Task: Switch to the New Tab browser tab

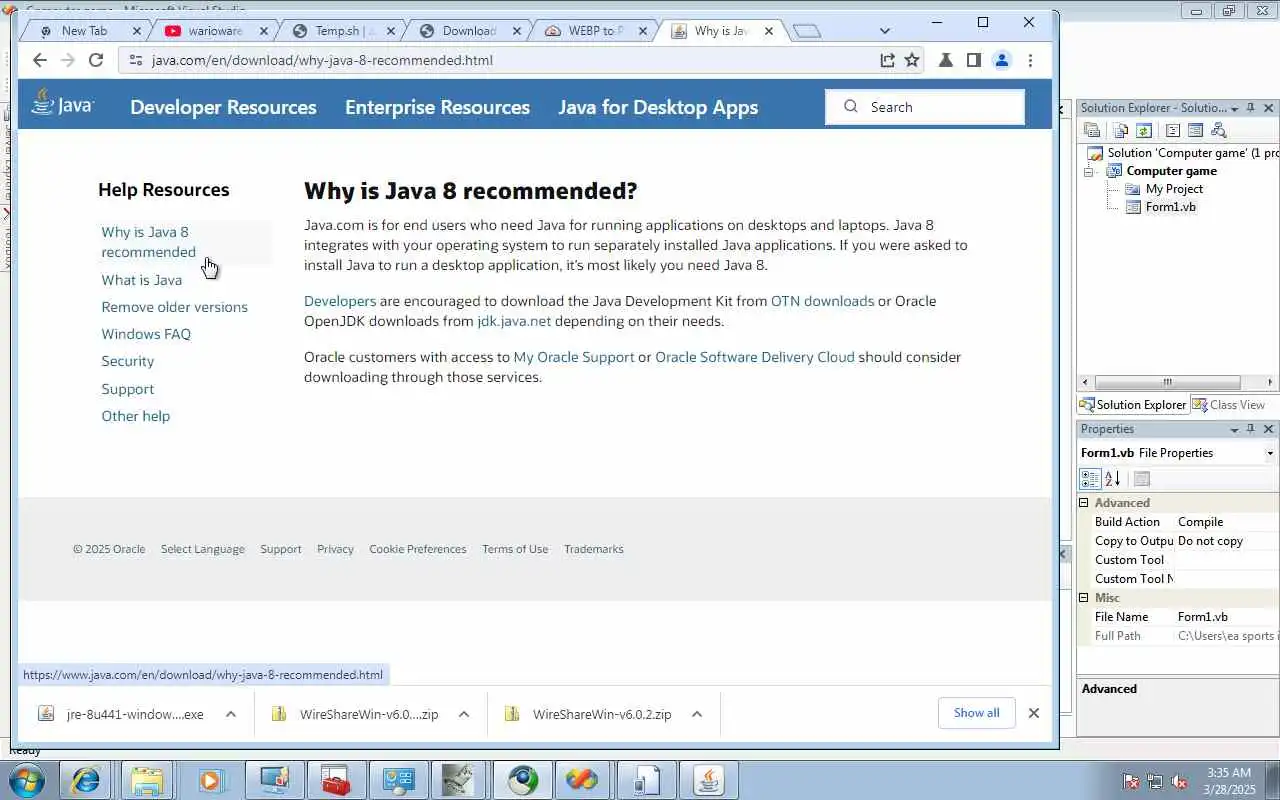Action: (x=84, y=31)
